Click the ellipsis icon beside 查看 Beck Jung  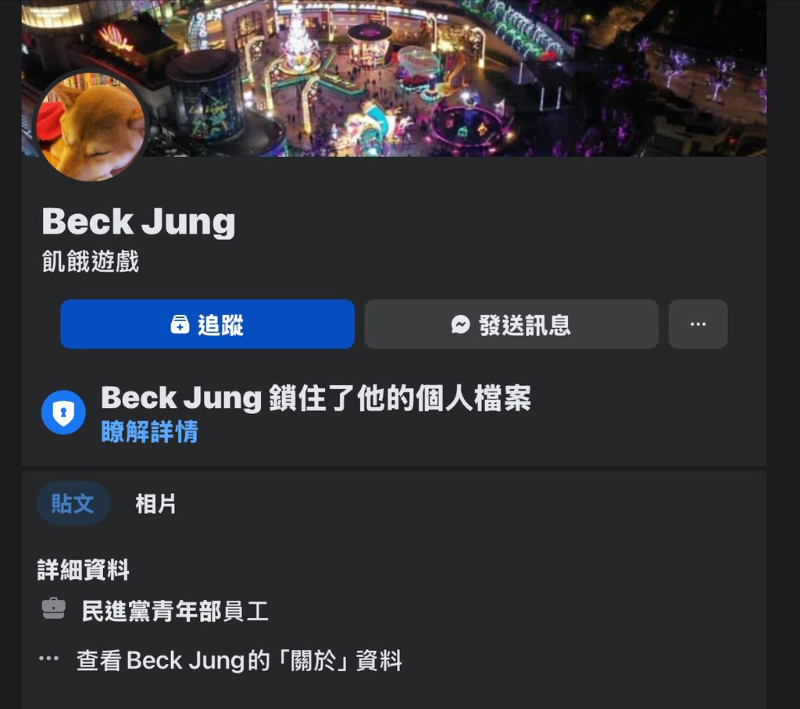click(x=49, y=658)
